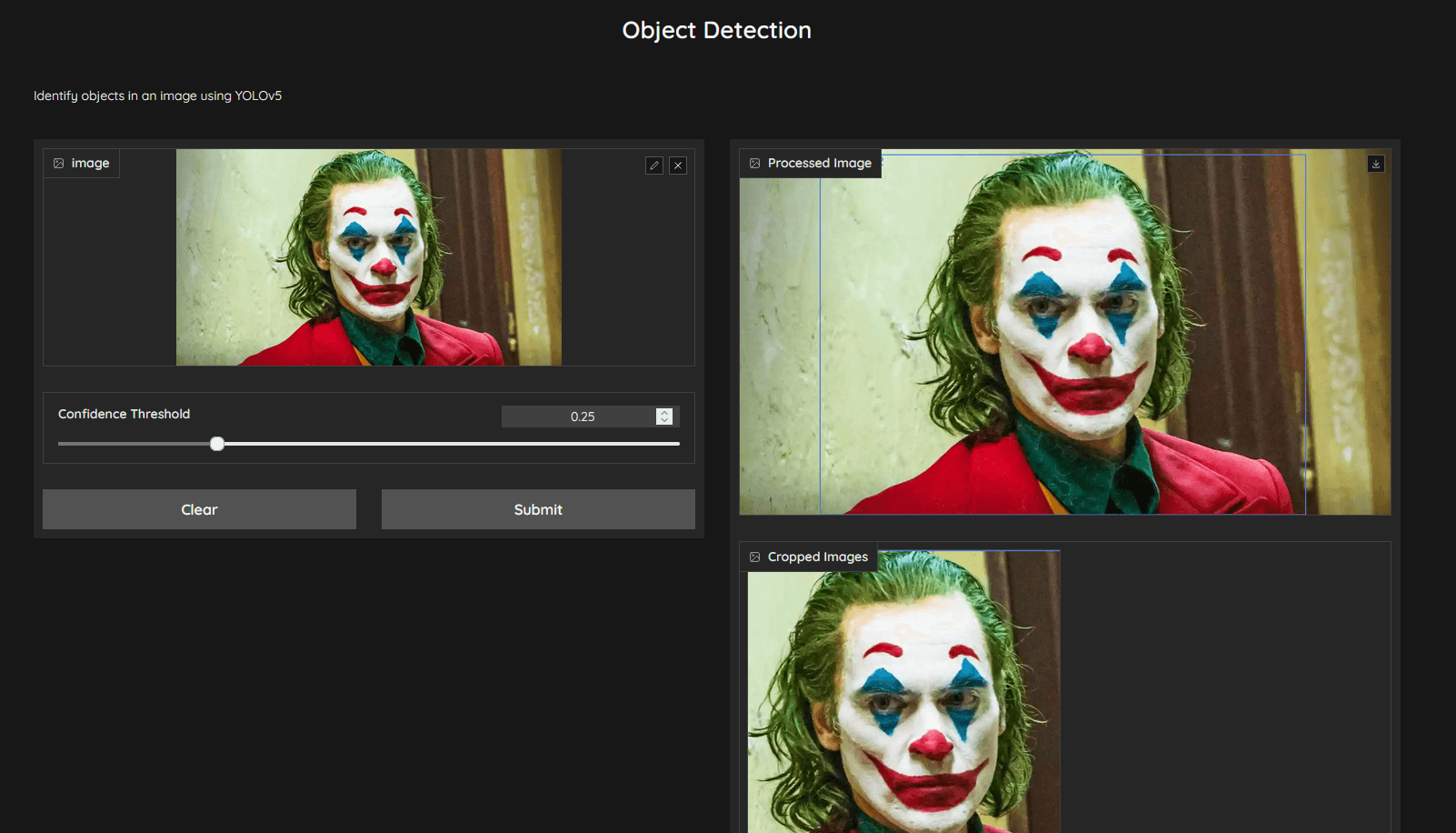Image resolution: width=1456 pixels, height=833 pixels.
Task: Click the 'Identify objects in an image' description text
Action: point(156,95)
